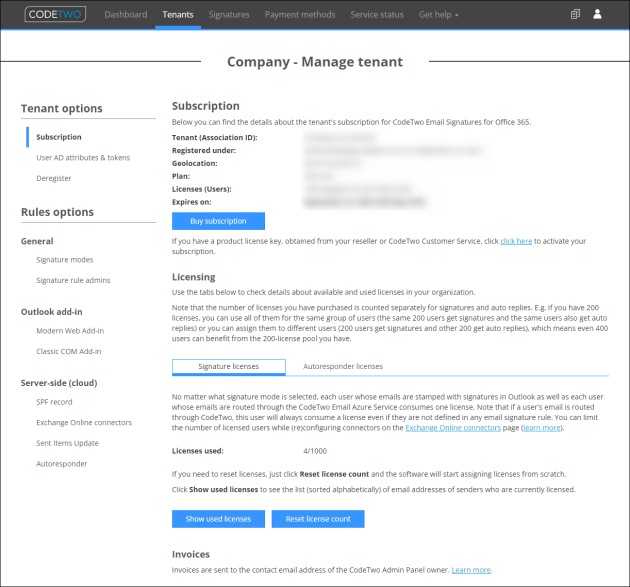630x587 pixels.
Task: Click the Geolocation label
Action: (x=194, y=163)
